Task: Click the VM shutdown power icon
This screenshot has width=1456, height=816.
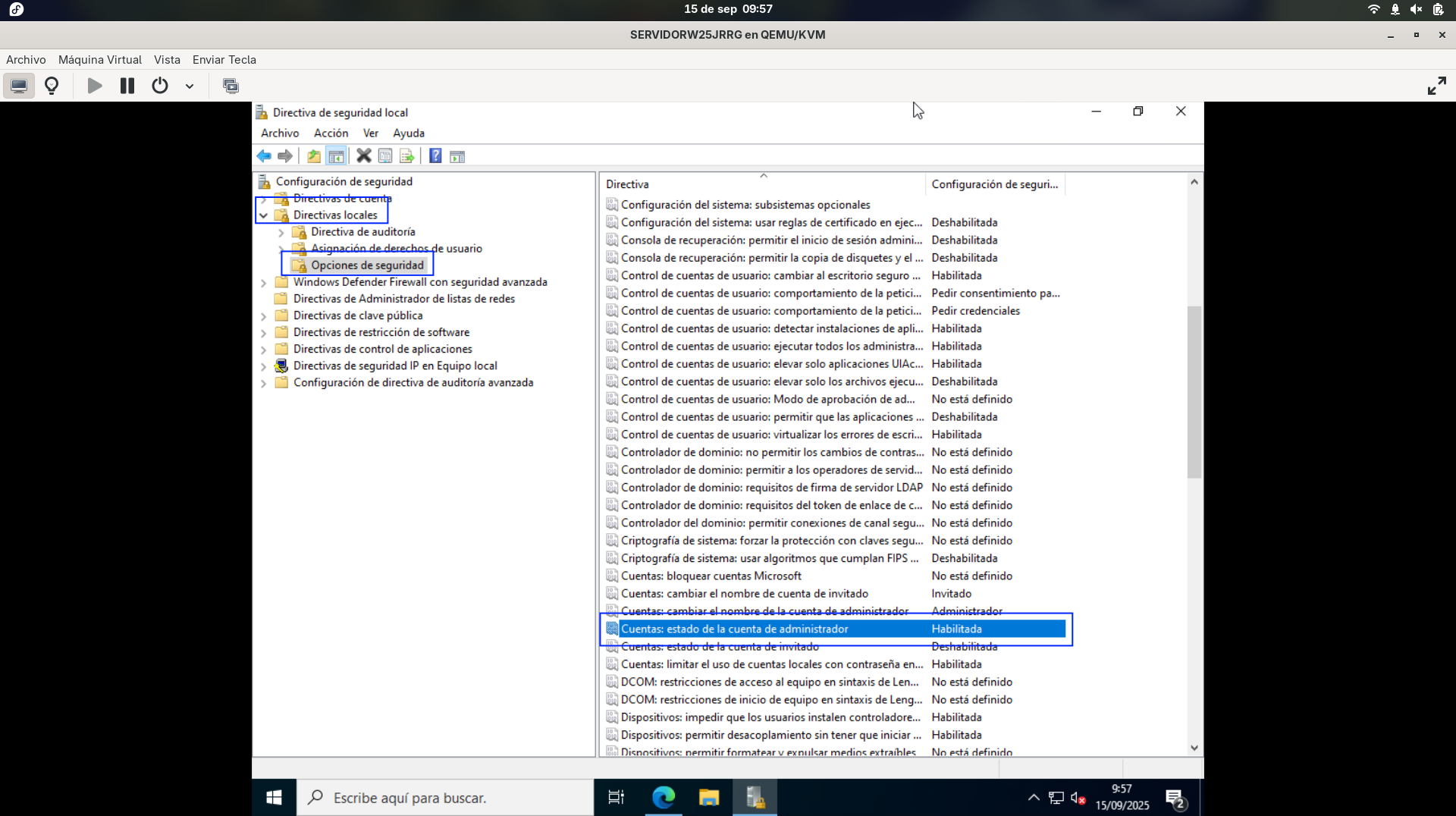Action: coord(160,86)
